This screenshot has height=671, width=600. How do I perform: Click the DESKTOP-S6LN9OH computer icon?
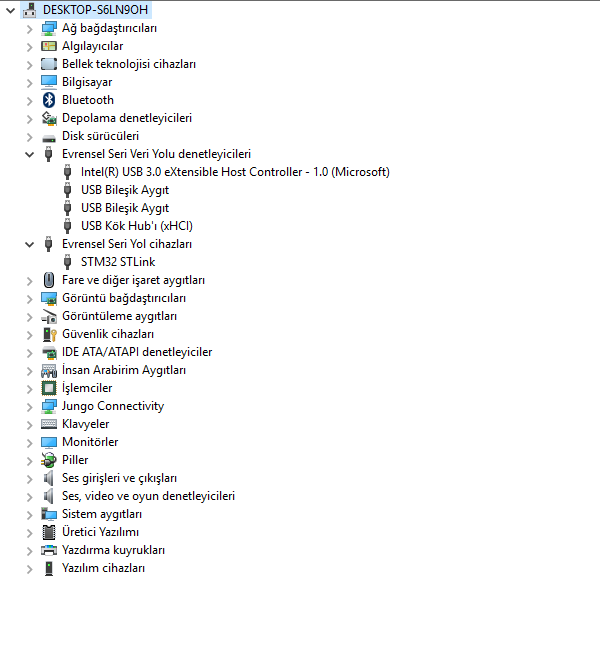click(x=29, y=10)
